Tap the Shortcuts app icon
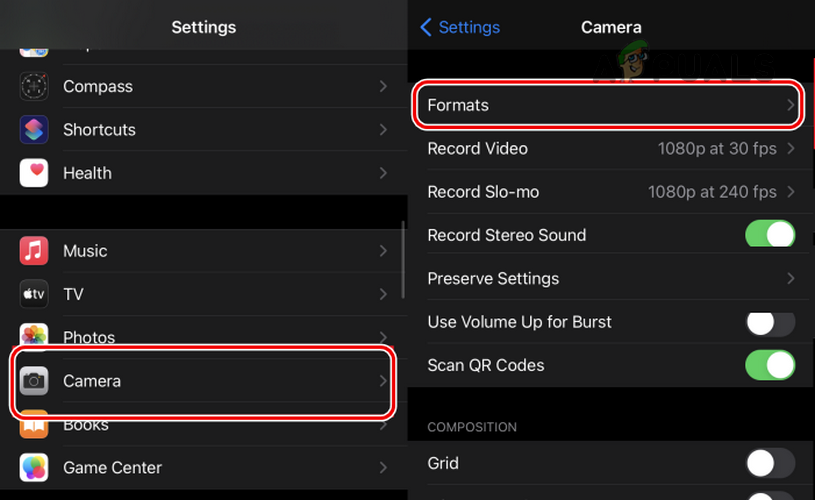This screenshot has height=500, width=815. coord(34,130)
